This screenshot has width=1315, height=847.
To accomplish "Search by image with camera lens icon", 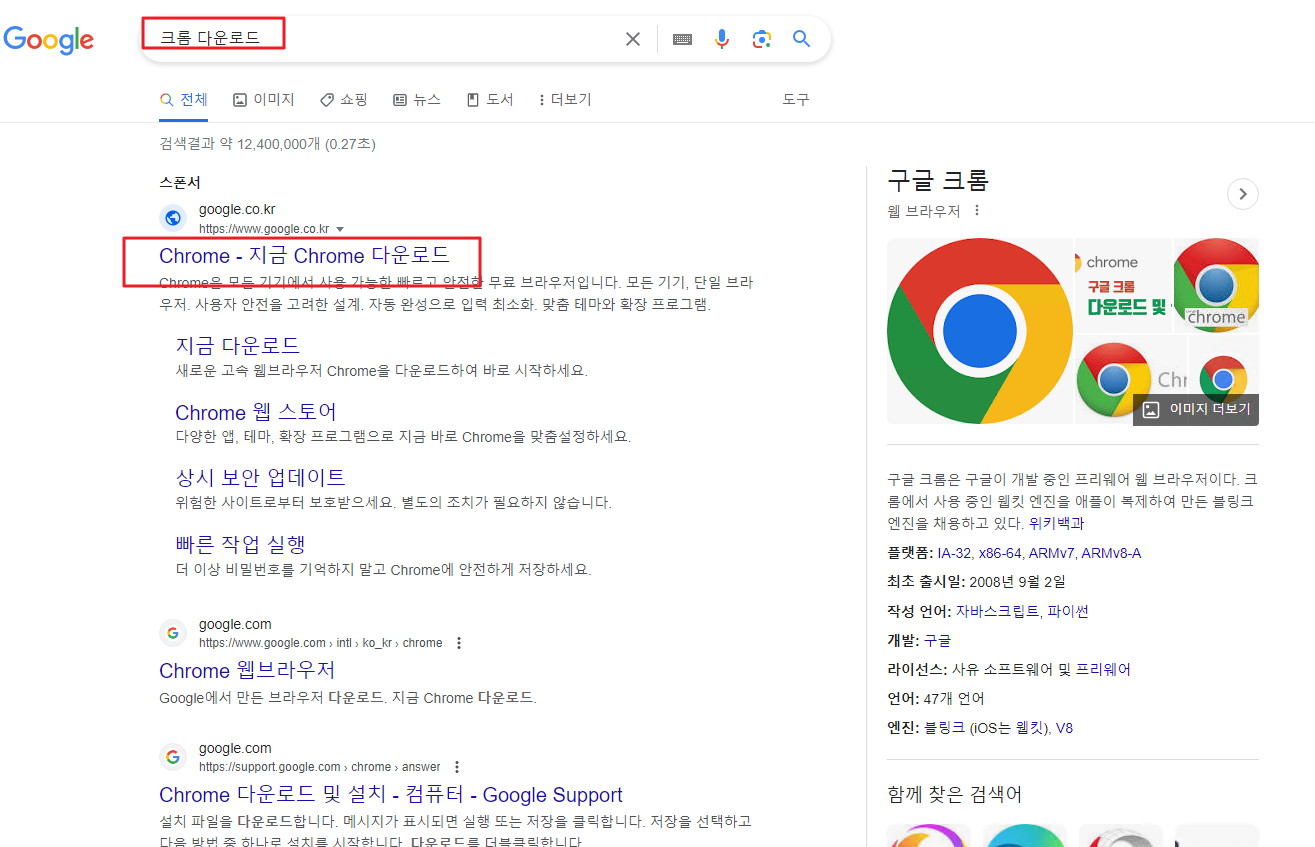I will (762, 39).
